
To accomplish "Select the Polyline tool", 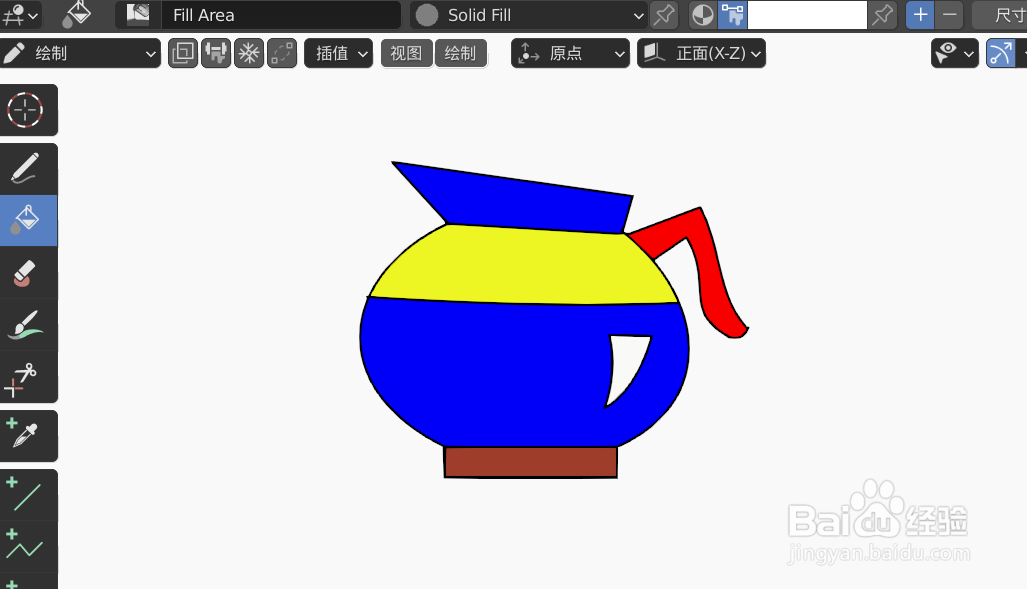I will (x=26, y=547).
